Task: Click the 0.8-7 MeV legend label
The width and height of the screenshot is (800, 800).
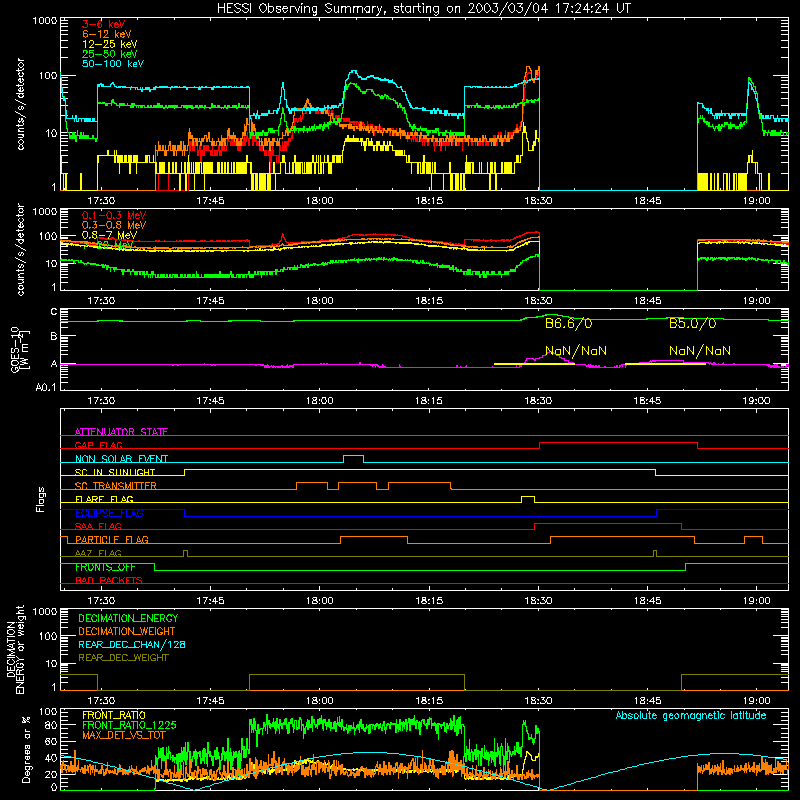Action: 109,235
